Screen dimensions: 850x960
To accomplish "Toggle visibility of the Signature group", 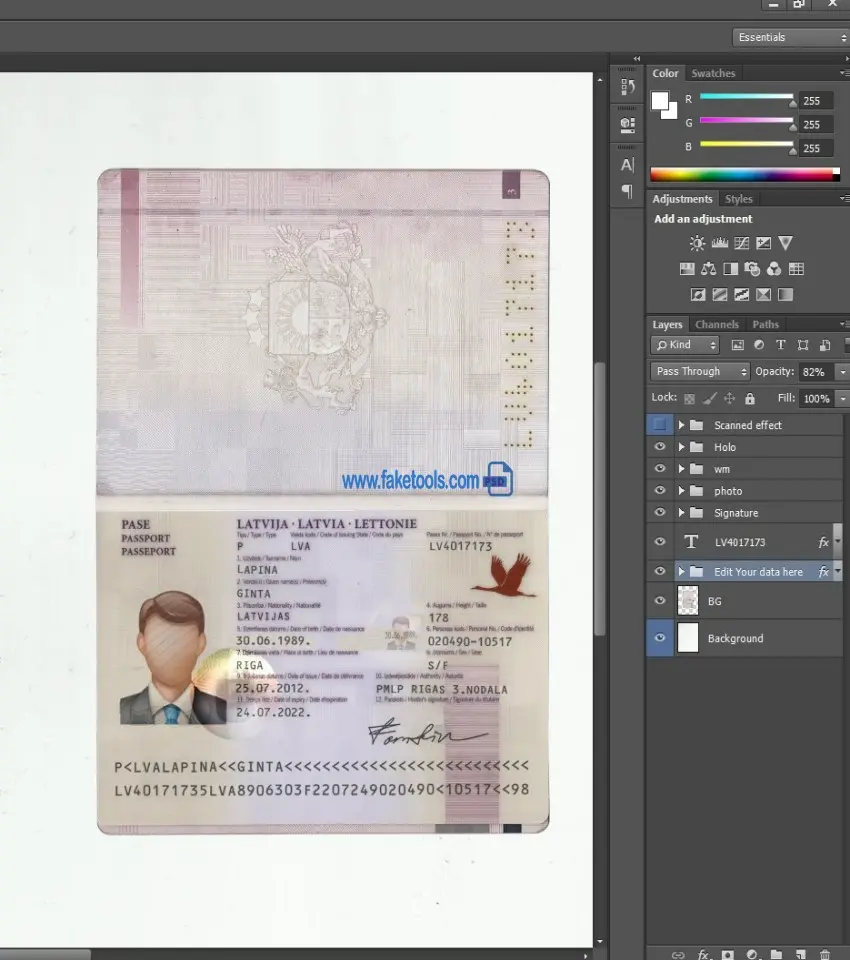I will [x=660, y=513].
